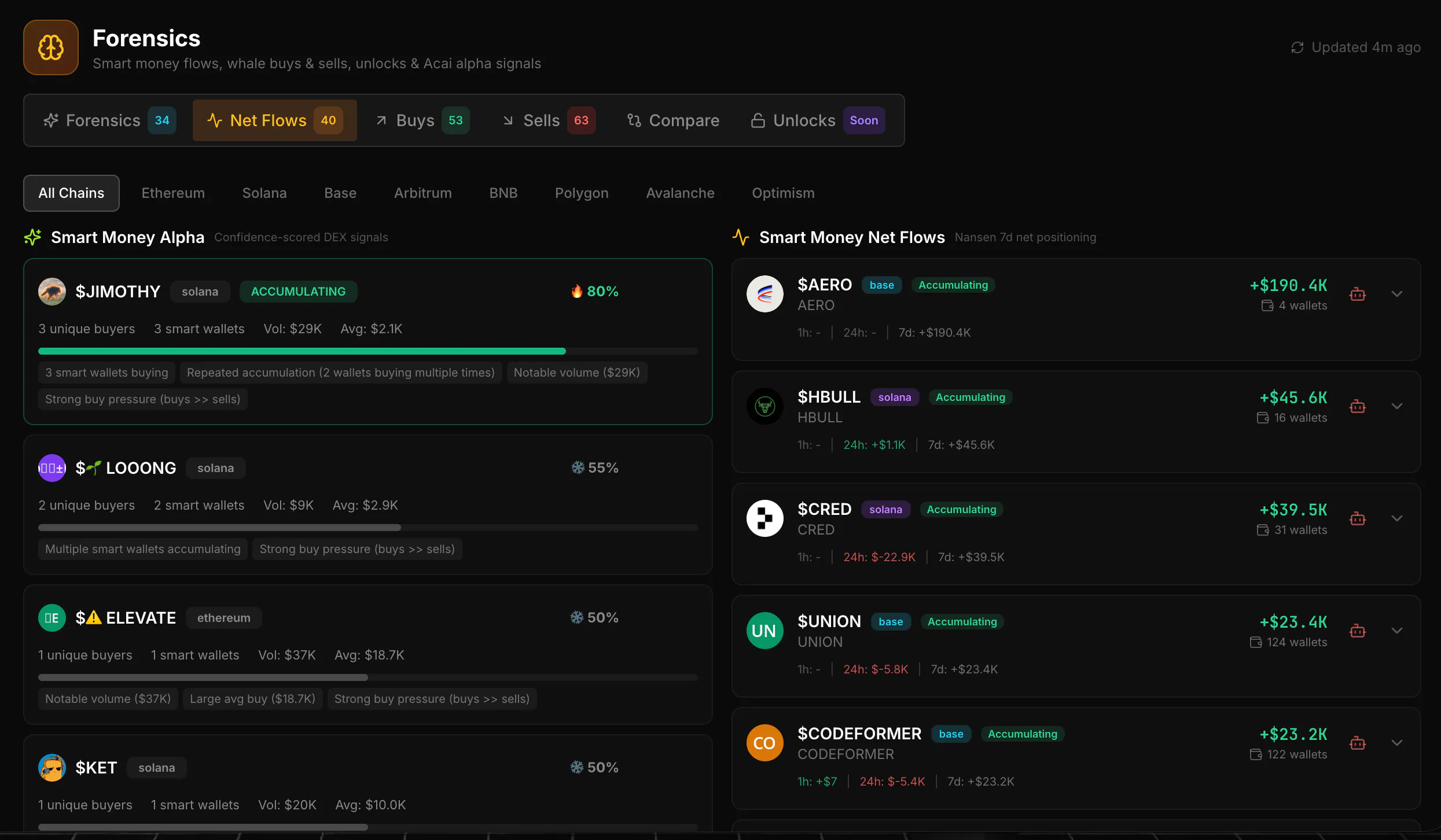Expand the $CODEFORMER net flow card
Viewport: 1441px width, 840px height.
pyautogui.click(x=1397, y=743)
